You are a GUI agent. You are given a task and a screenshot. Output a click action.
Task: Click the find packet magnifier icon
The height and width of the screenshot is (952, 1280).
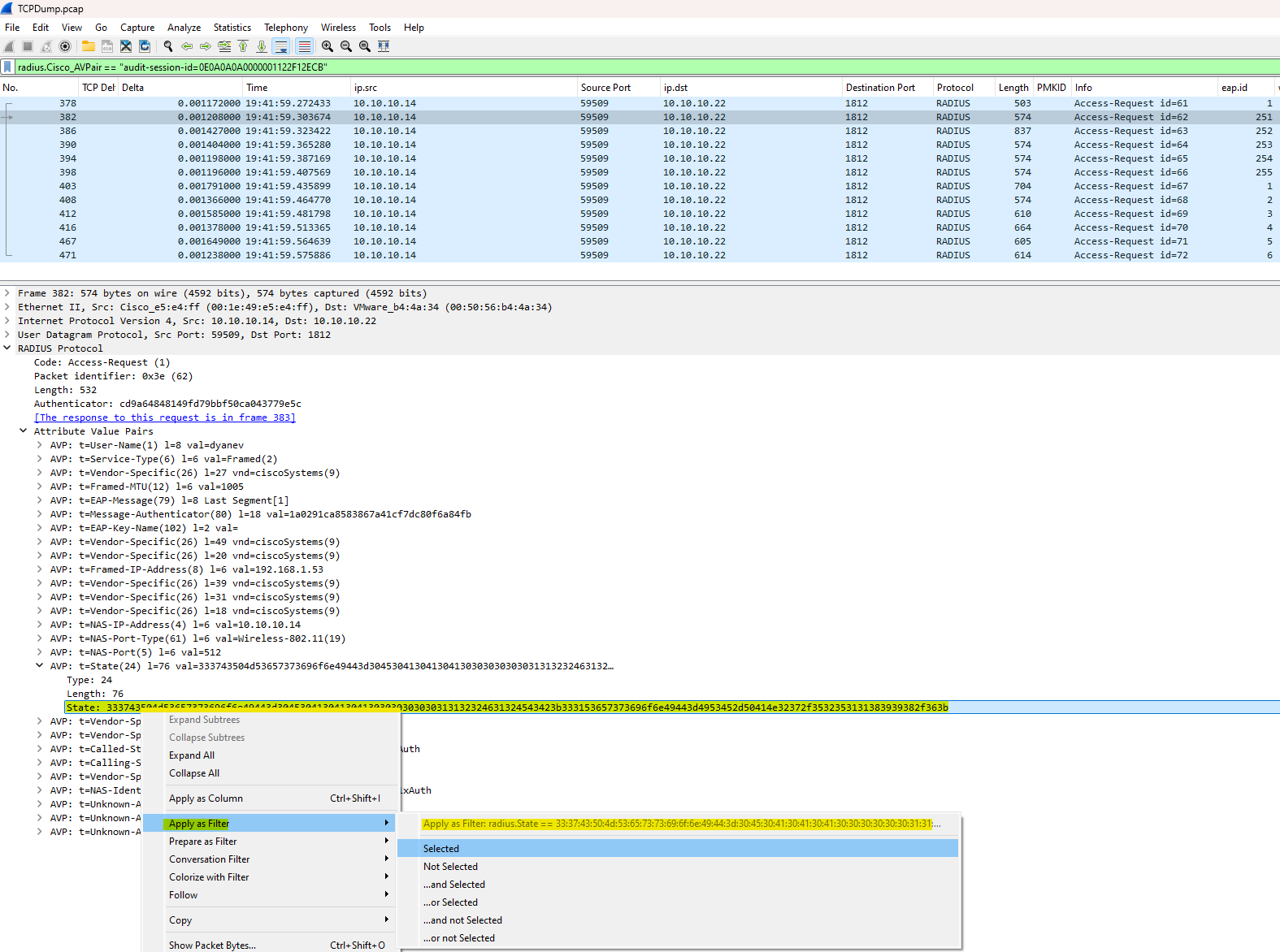pos(168,46)
